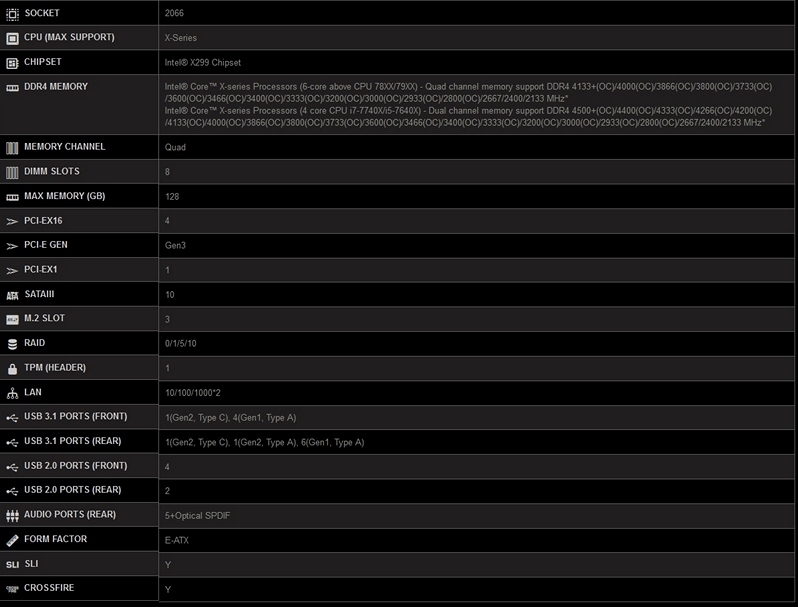Select the MEMORY CHANNEL label
The width and height of the screenshot is (798, 607).
pos(65,147)
